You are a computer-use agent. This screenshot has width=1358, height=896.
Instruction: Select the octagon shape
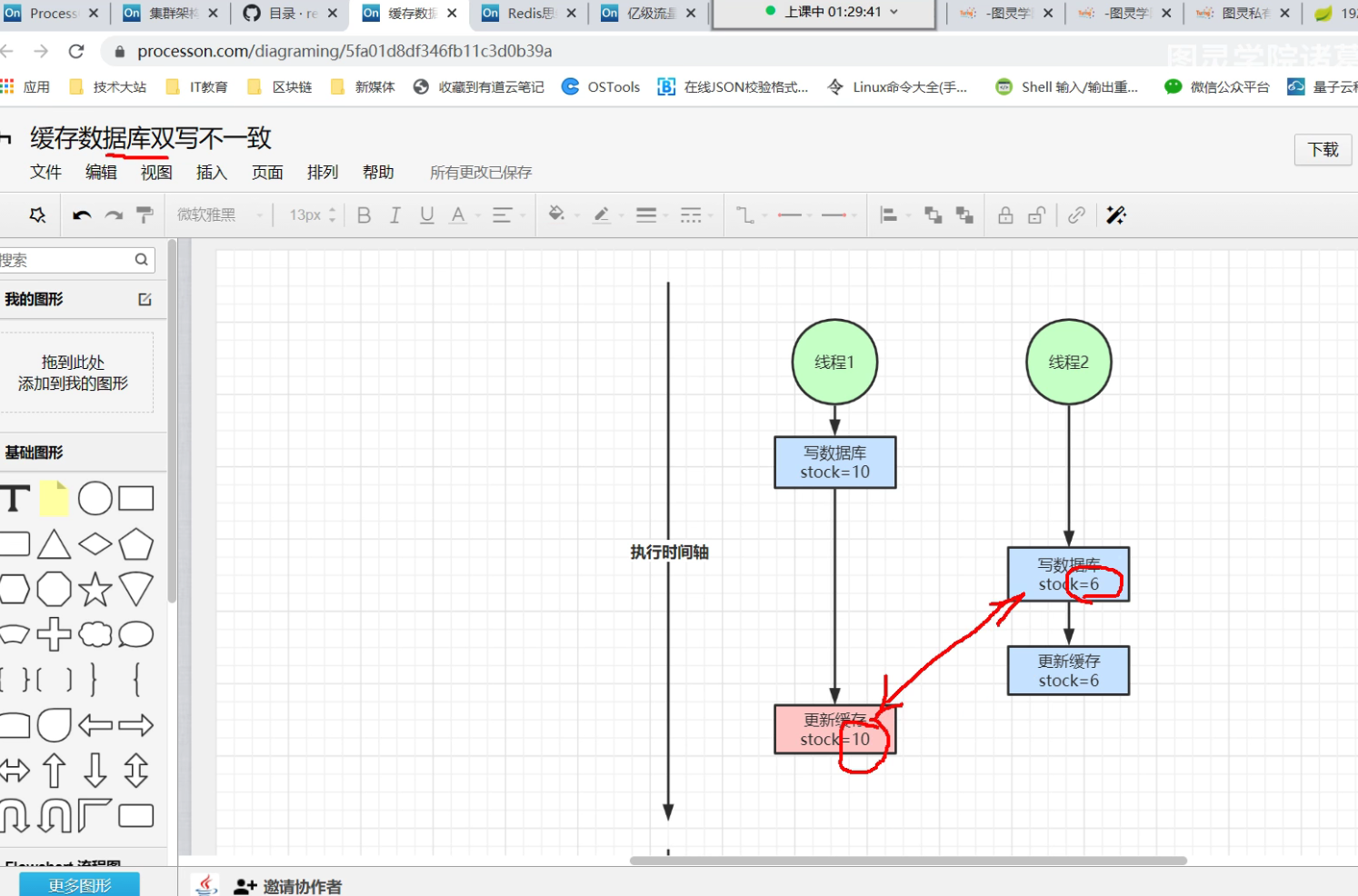(54, 589)
